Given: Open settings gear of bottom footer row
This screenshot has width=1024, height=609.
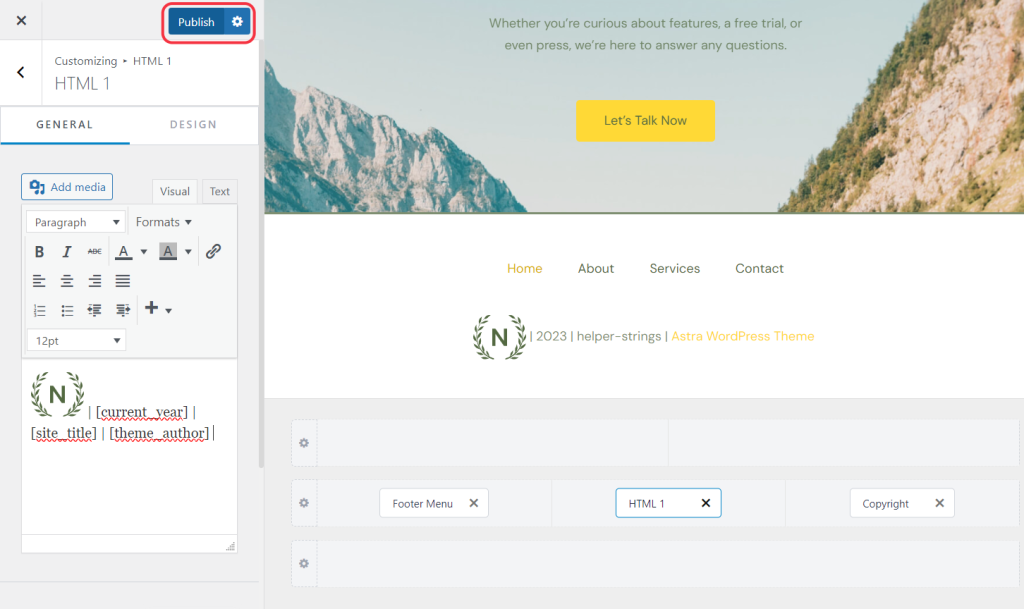Looking at the screenshot, I should pos(304,563).
